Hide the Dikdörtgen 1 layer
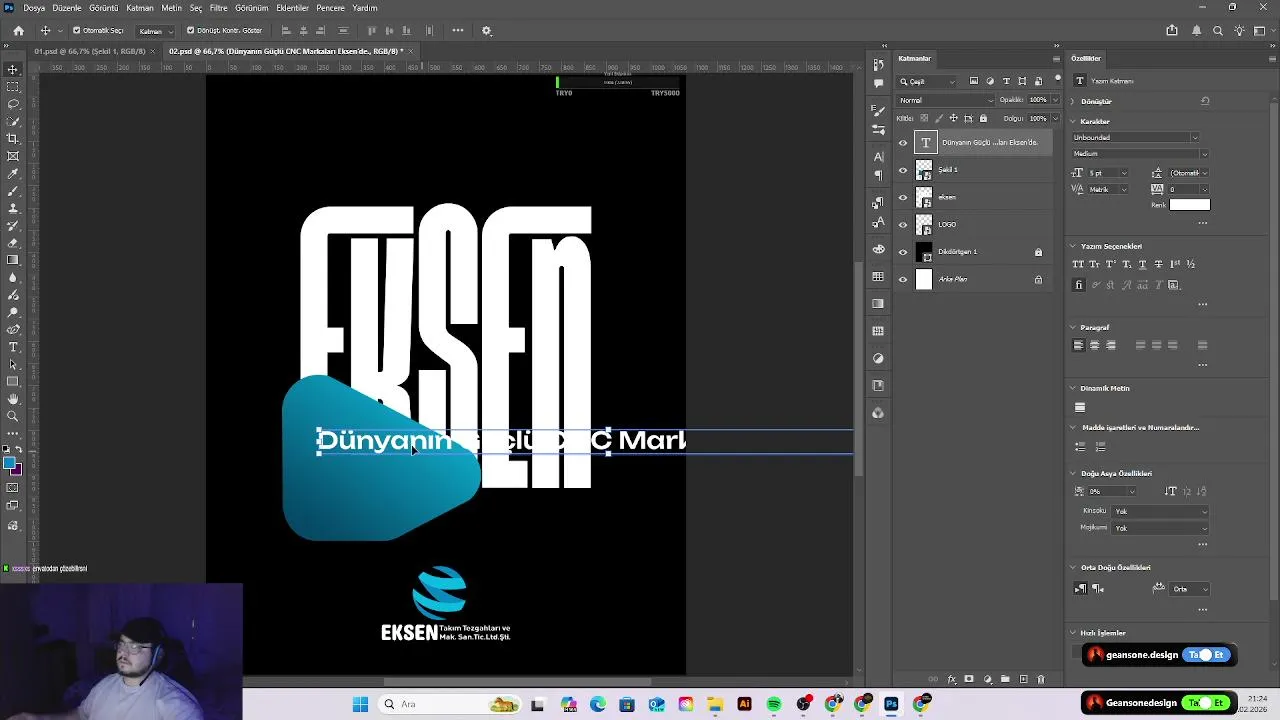Image resolution: width=1280 pixels, height=720 pixels. pyautogui.click(x=903, y=252)
